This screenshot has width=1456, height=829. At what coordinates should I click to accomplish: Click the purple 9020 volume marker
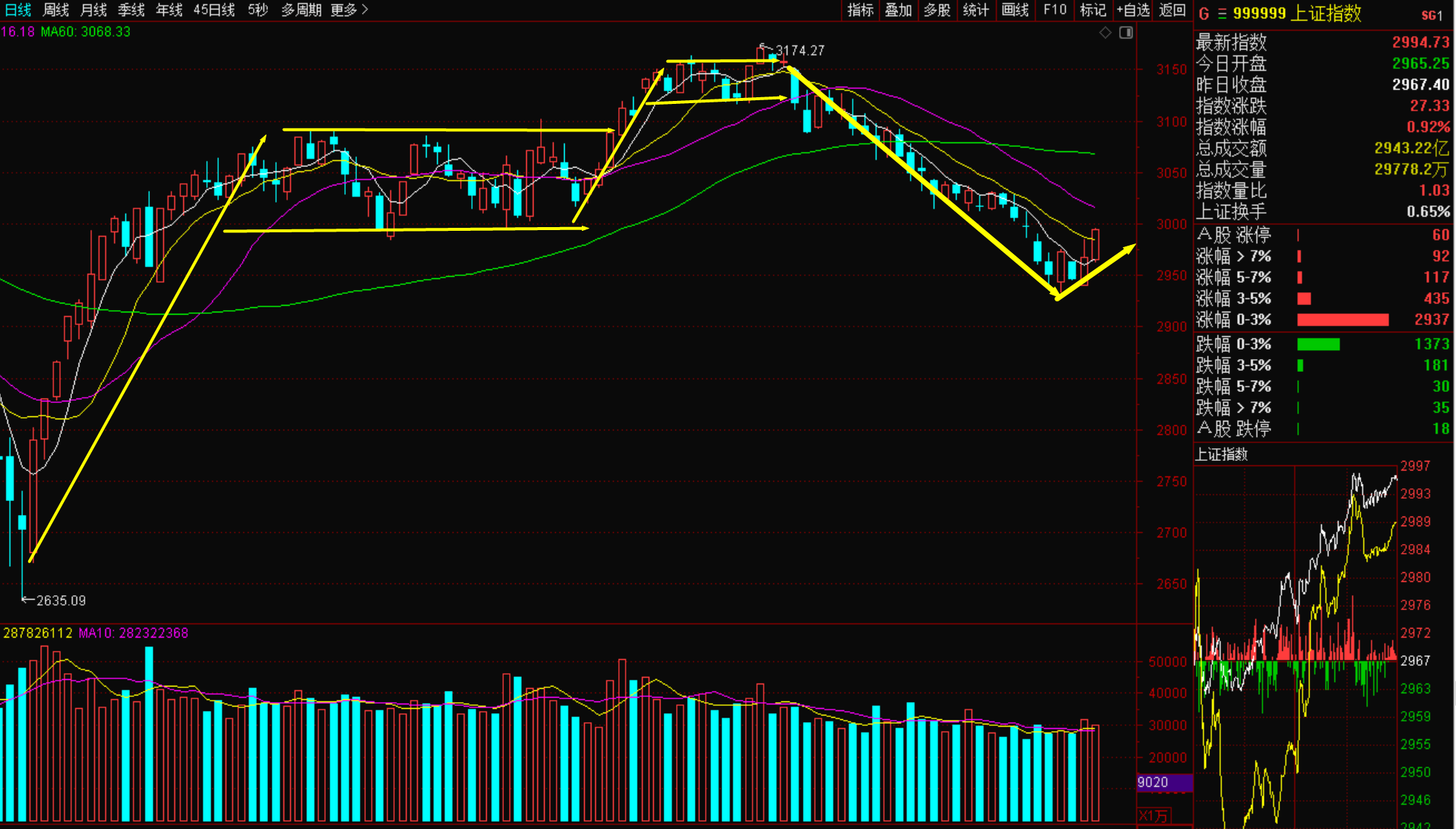(x=1164, y=782)
